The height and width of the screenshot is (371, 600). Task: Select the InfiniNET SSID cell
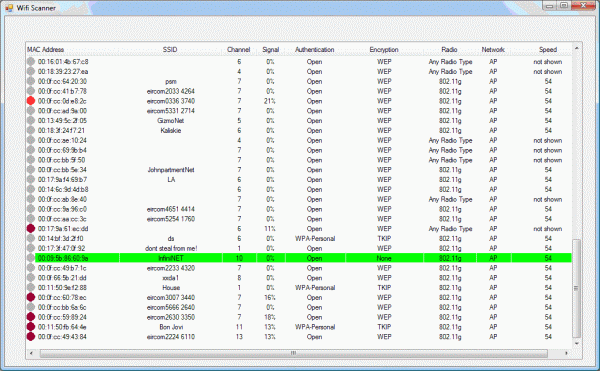(171, 258)
